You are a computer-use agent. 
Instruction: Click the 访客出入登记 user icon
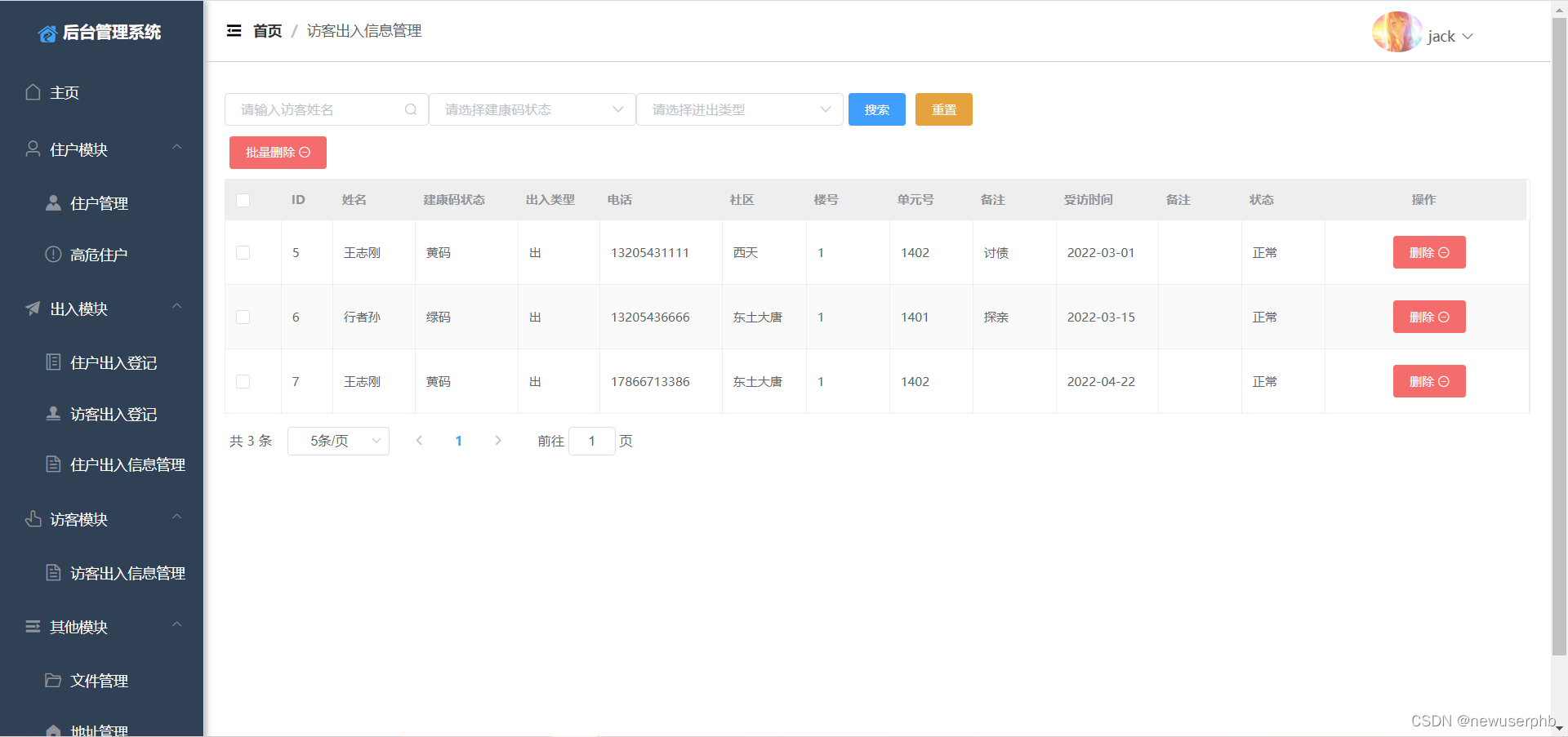tap(53, 413)
